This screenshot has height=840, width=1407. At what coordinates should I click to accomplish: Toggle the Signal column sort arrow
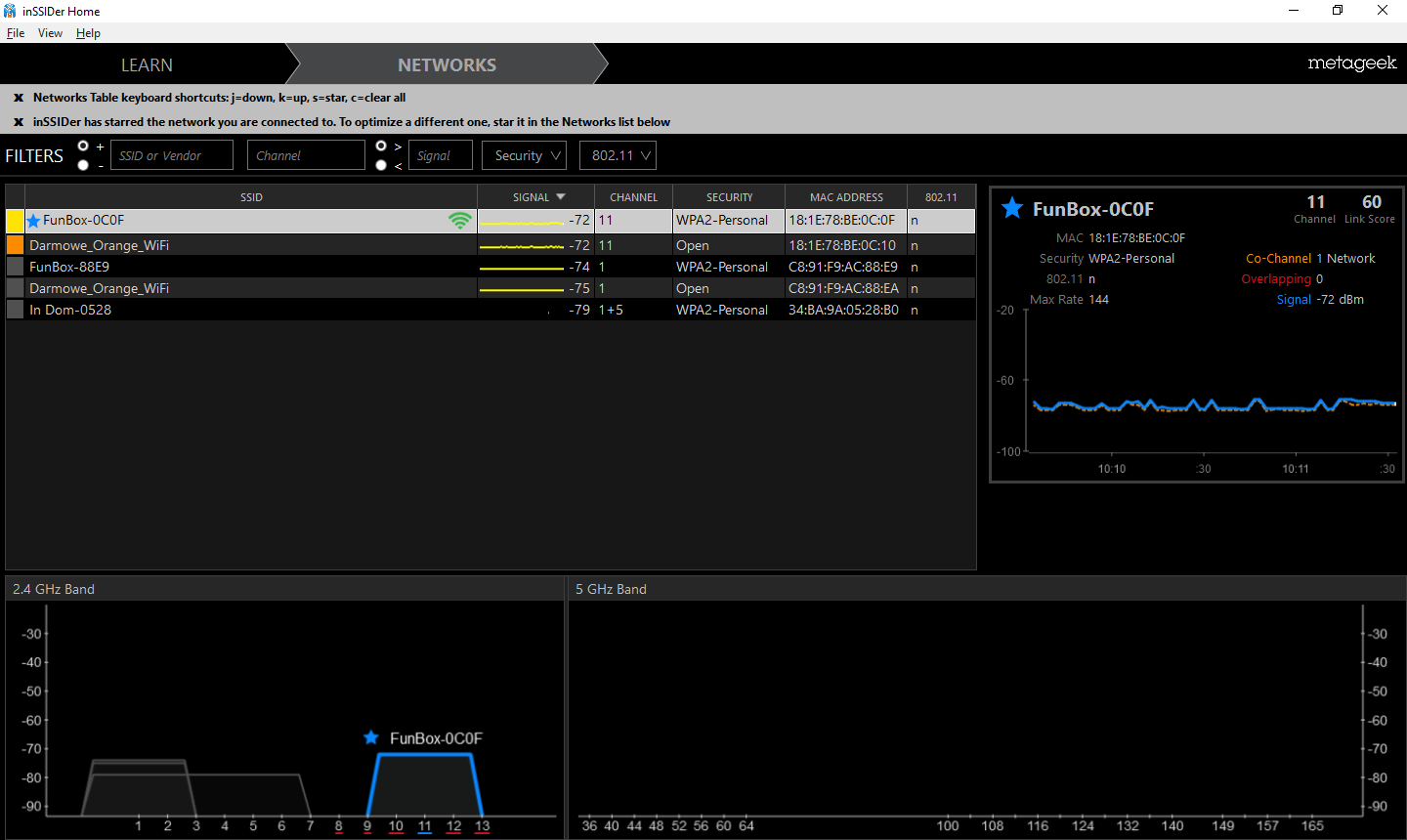[x=561, y=197]
